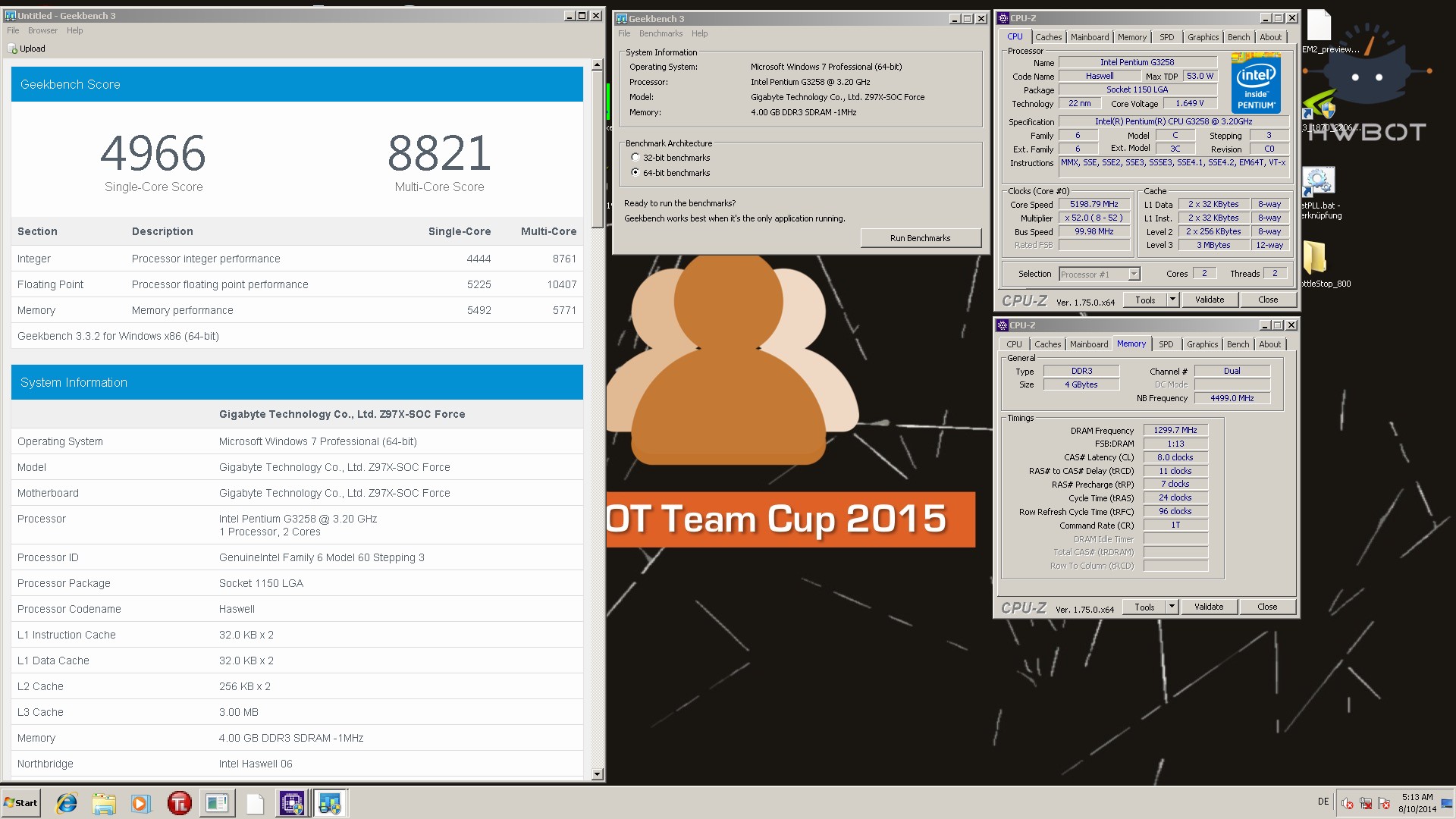Click the Core Speed 5198.79 MHz field
The image size is (1456, 819).
pos(1094,205)
